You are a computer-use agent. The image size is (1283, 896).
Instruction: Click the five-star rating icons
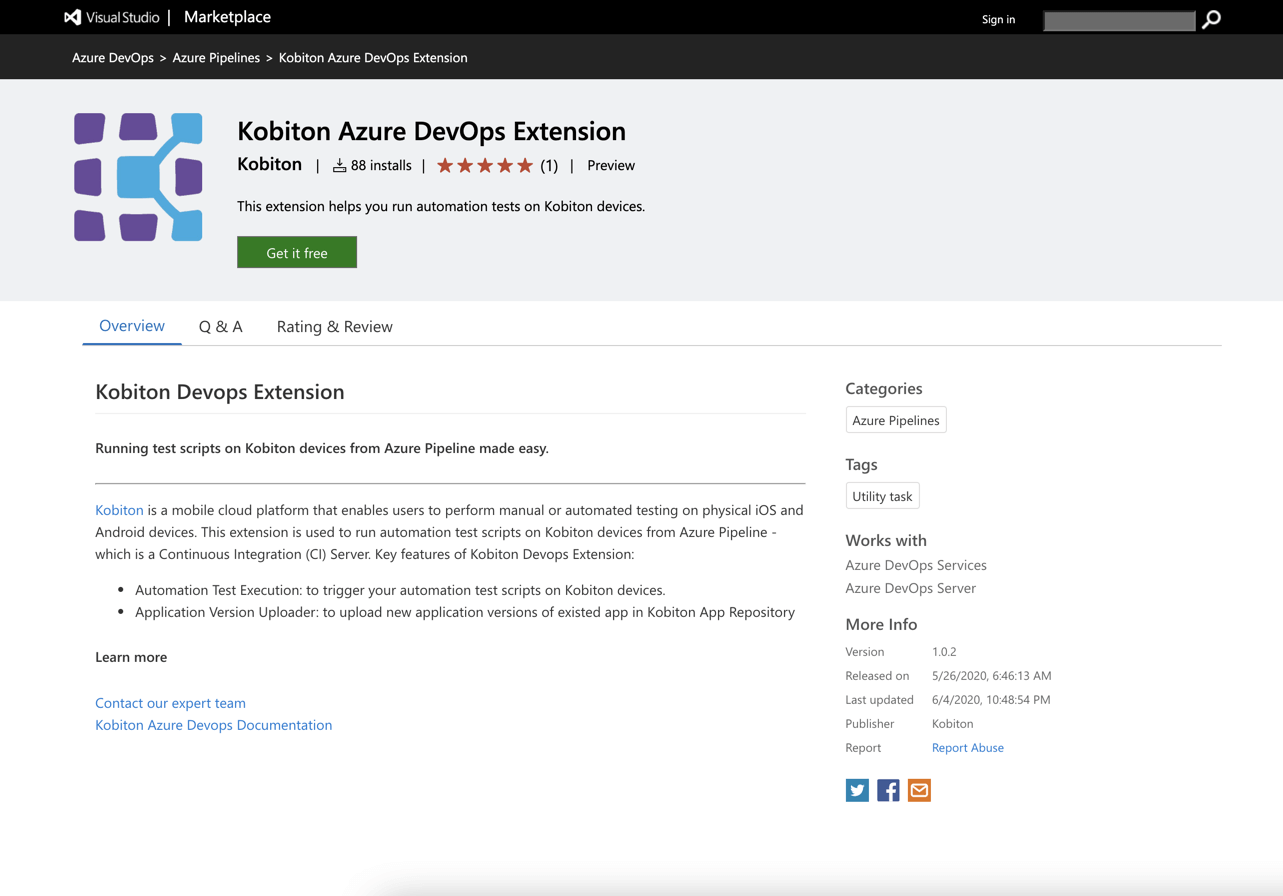(485, 165)
